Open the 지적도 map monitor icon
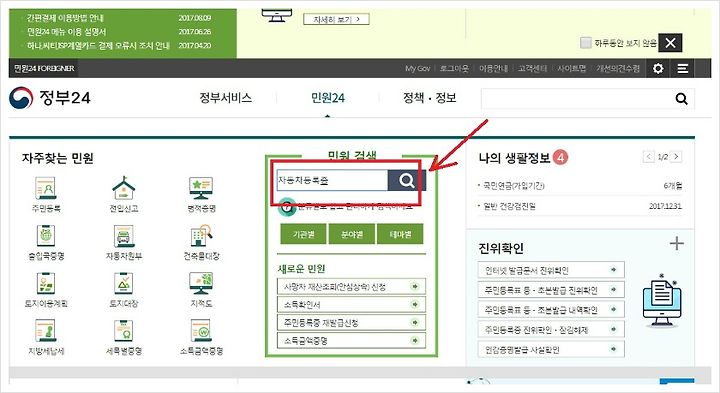This screenshot has width=720, height=393. 201,283
